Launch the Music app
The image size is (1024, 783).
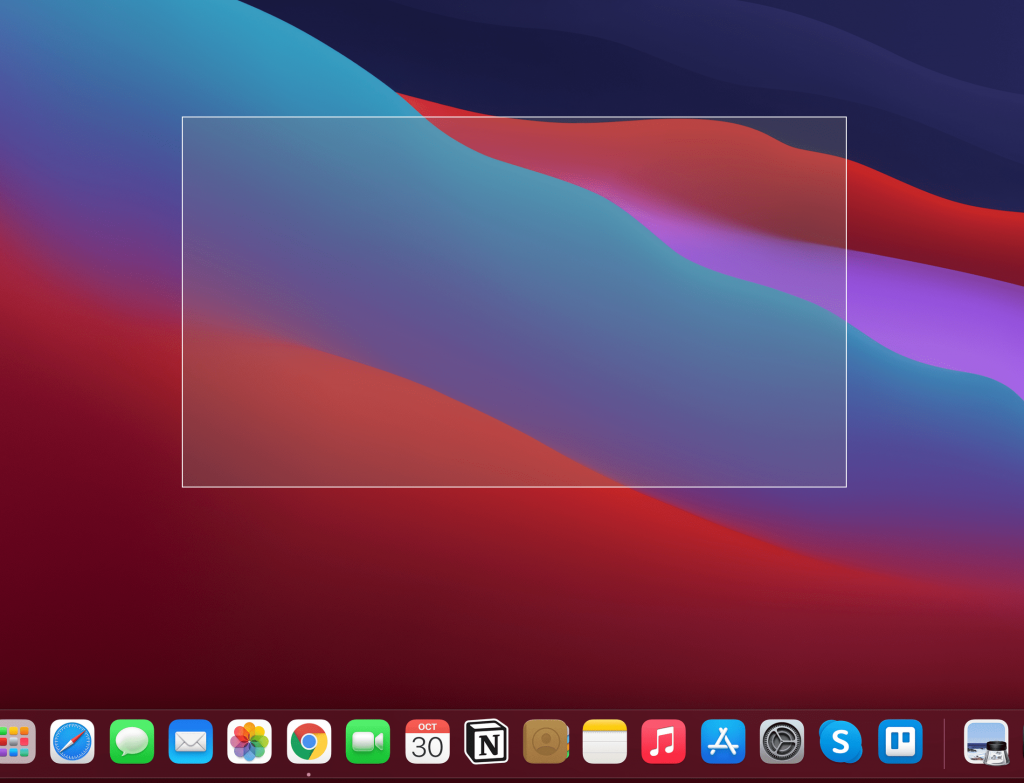pyautogui.click(x=664, y=741)
